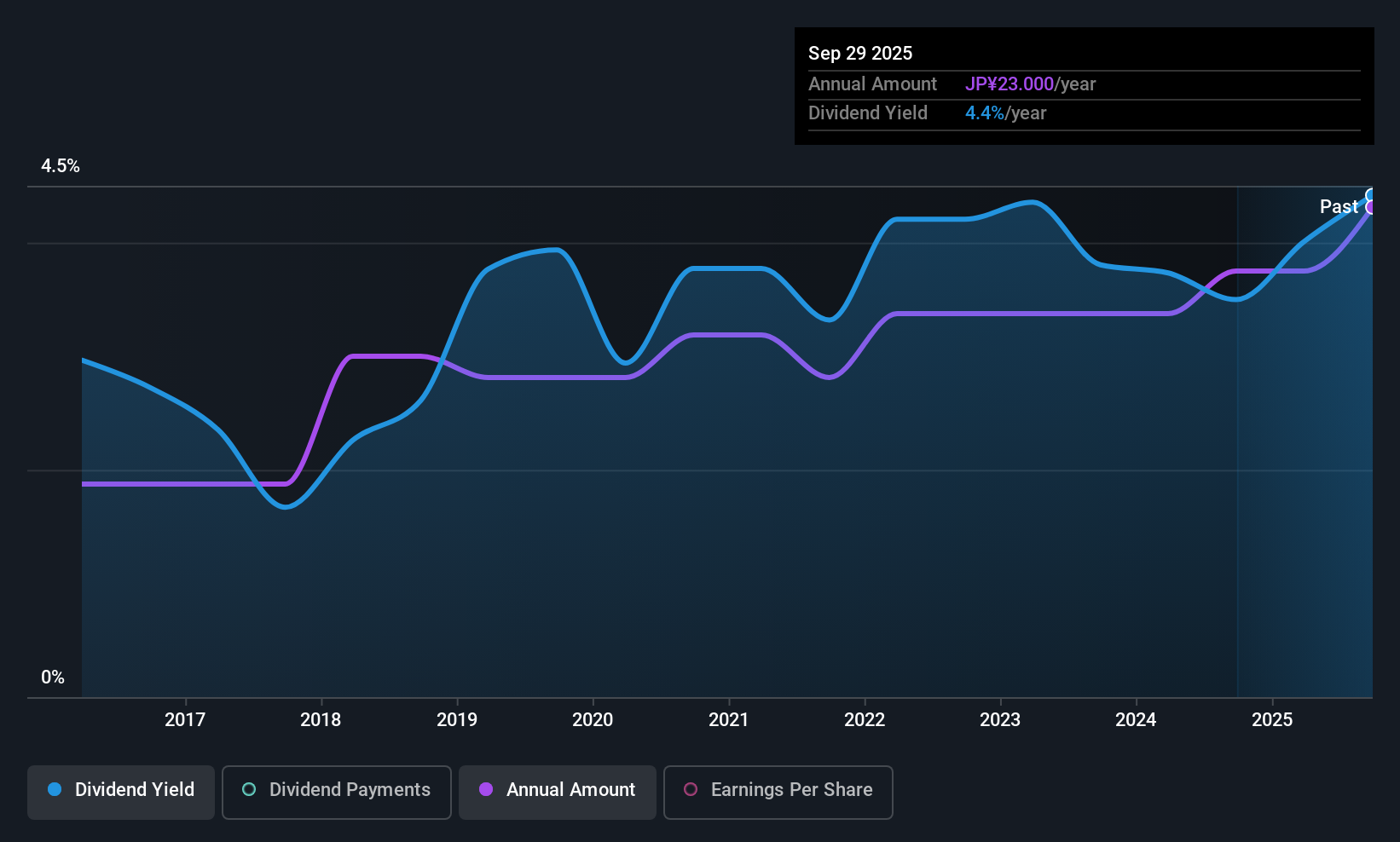Show the Earnings Per Share series

pos(778,790)
